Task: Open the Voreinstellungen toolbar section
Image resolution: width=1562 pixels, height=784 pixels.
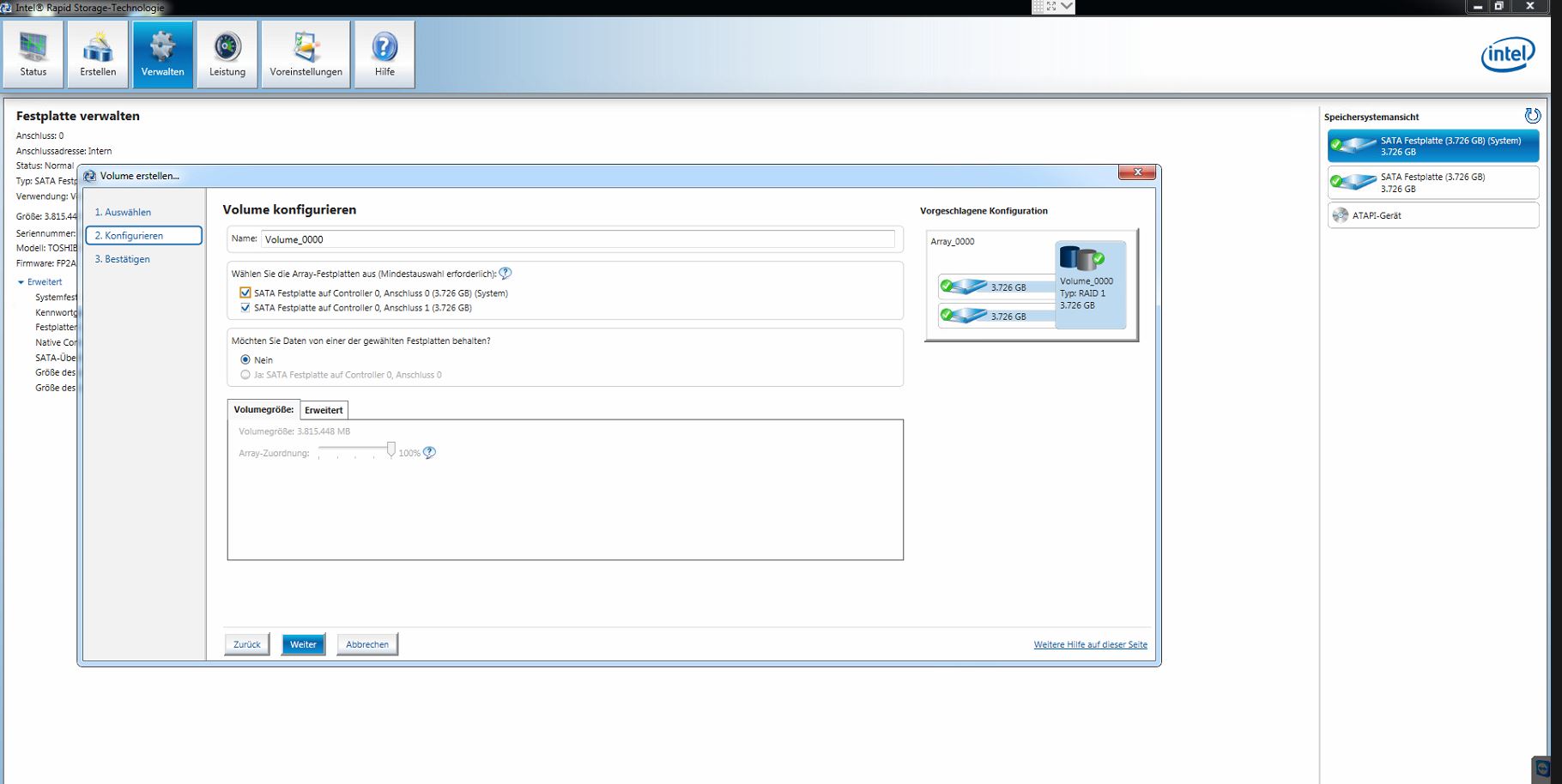Action: pyautogui.click(x=306, y=54)
